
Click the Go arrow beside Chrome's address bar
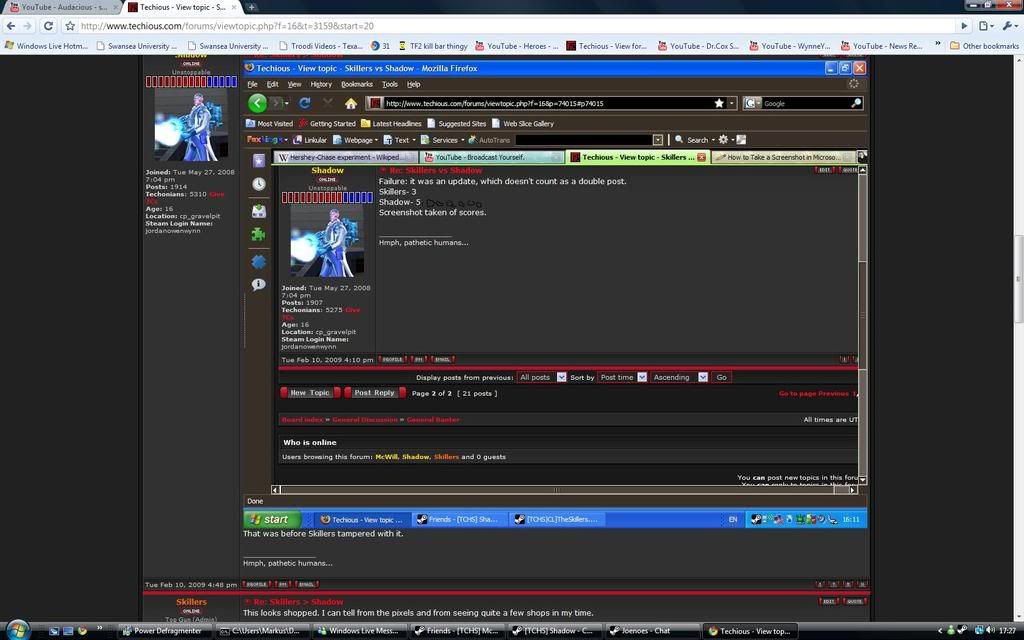tap(964, 26)
